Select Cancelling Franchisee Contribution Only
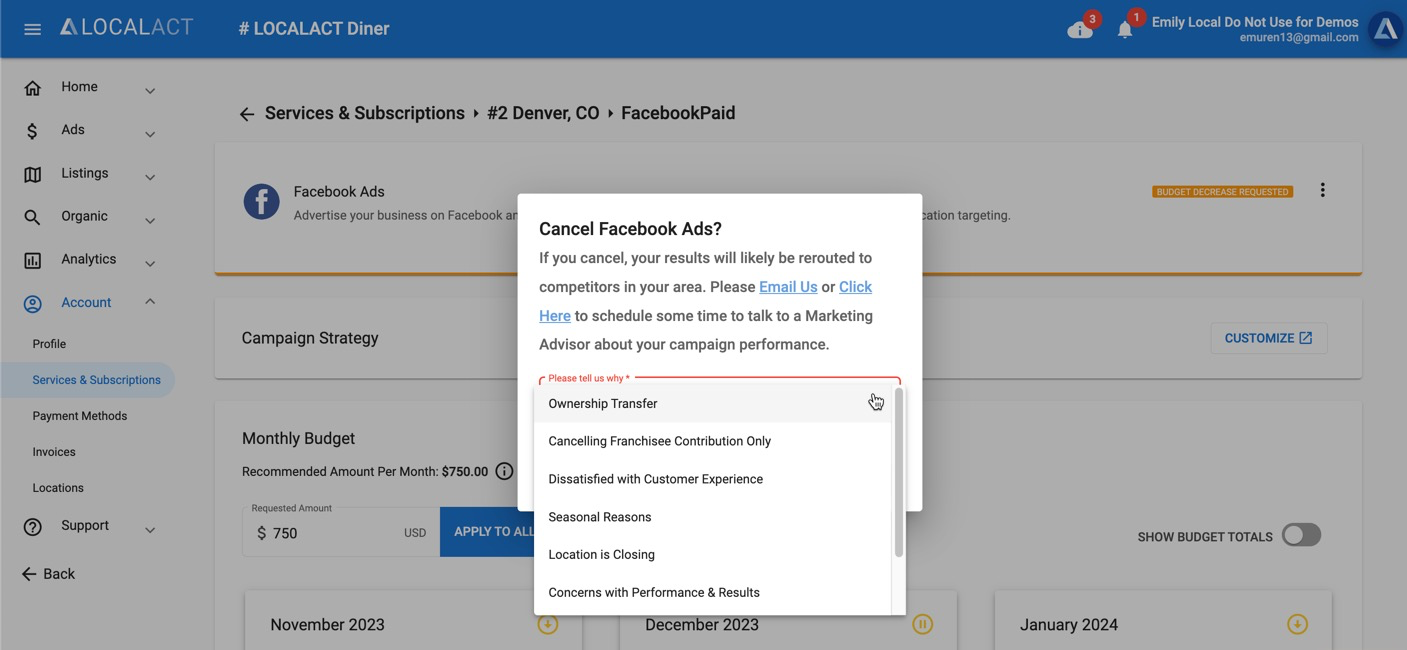1407x650 pixels. coord(712,441)
